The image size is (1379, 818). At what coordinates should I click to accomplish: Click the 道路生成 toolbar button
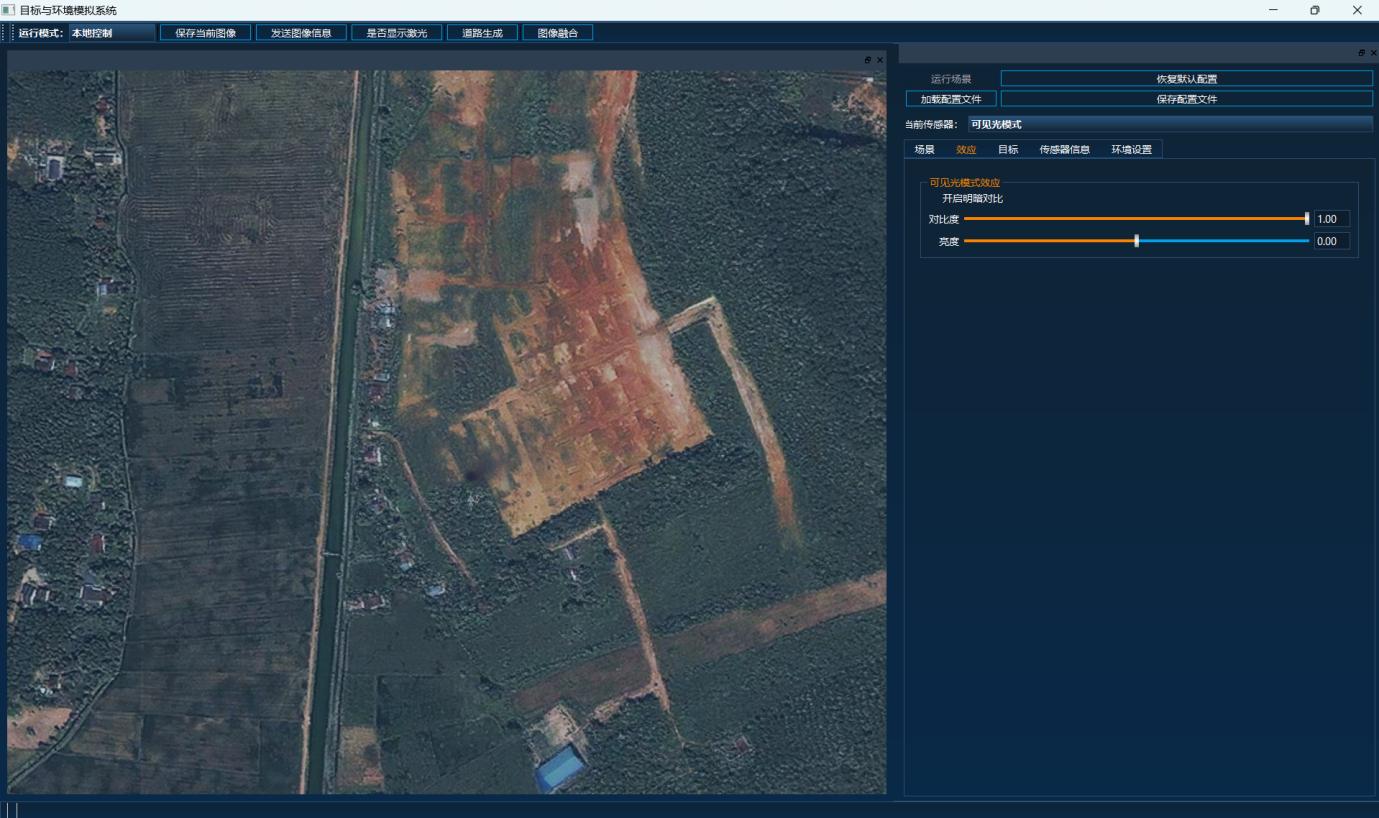[x=482, y=33]
